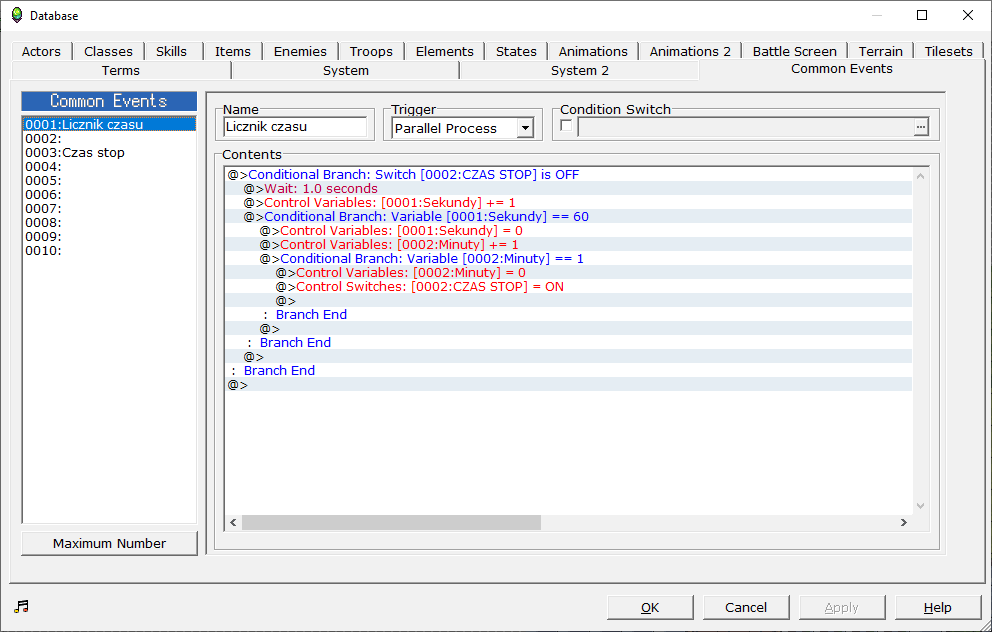Open the Animations tab

(x=593, y=51)
